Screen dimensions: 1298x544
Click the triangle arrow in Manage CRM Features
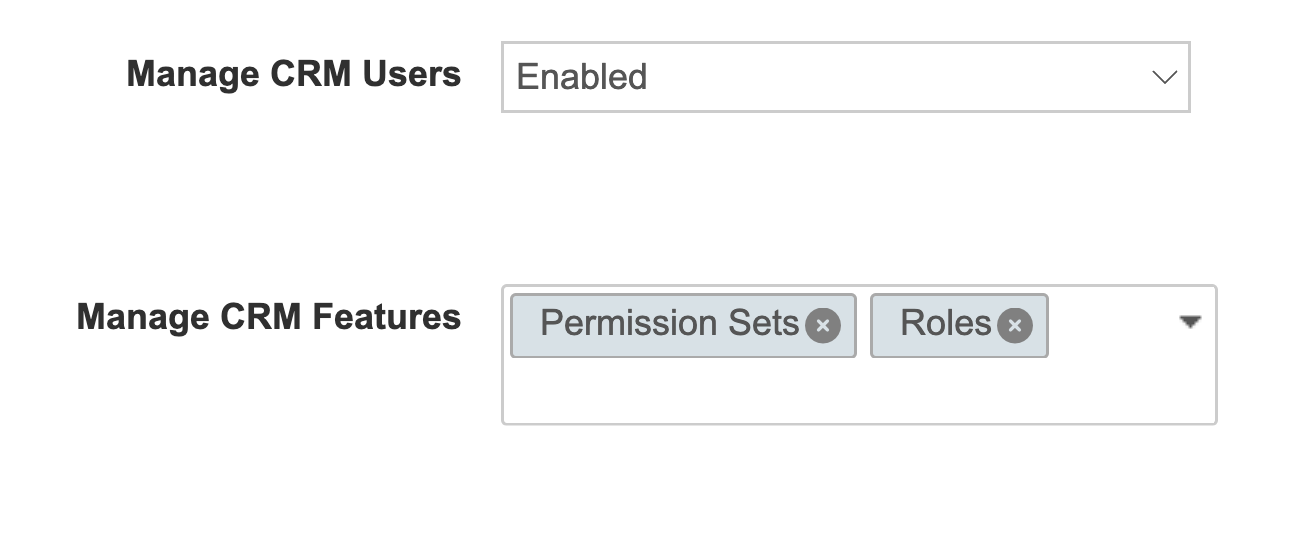pos(1189,322)
